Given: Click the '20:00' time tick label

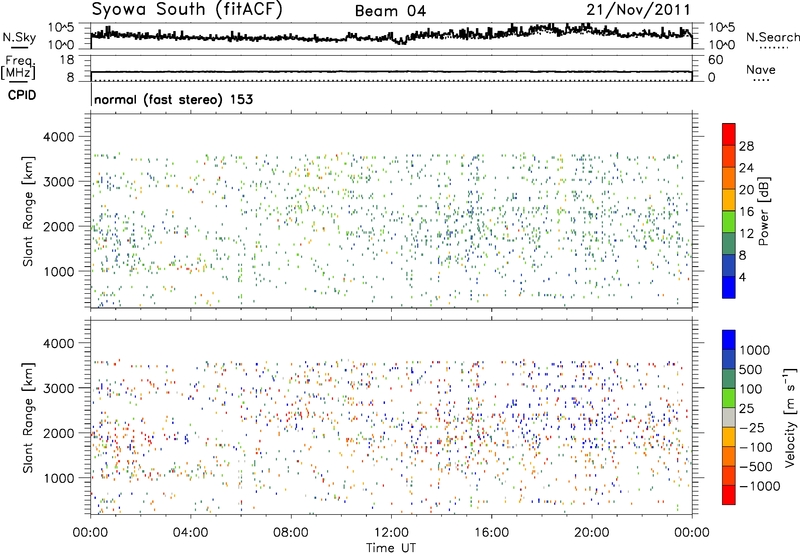Looking at the screenshot, I should tap(592, 533).
